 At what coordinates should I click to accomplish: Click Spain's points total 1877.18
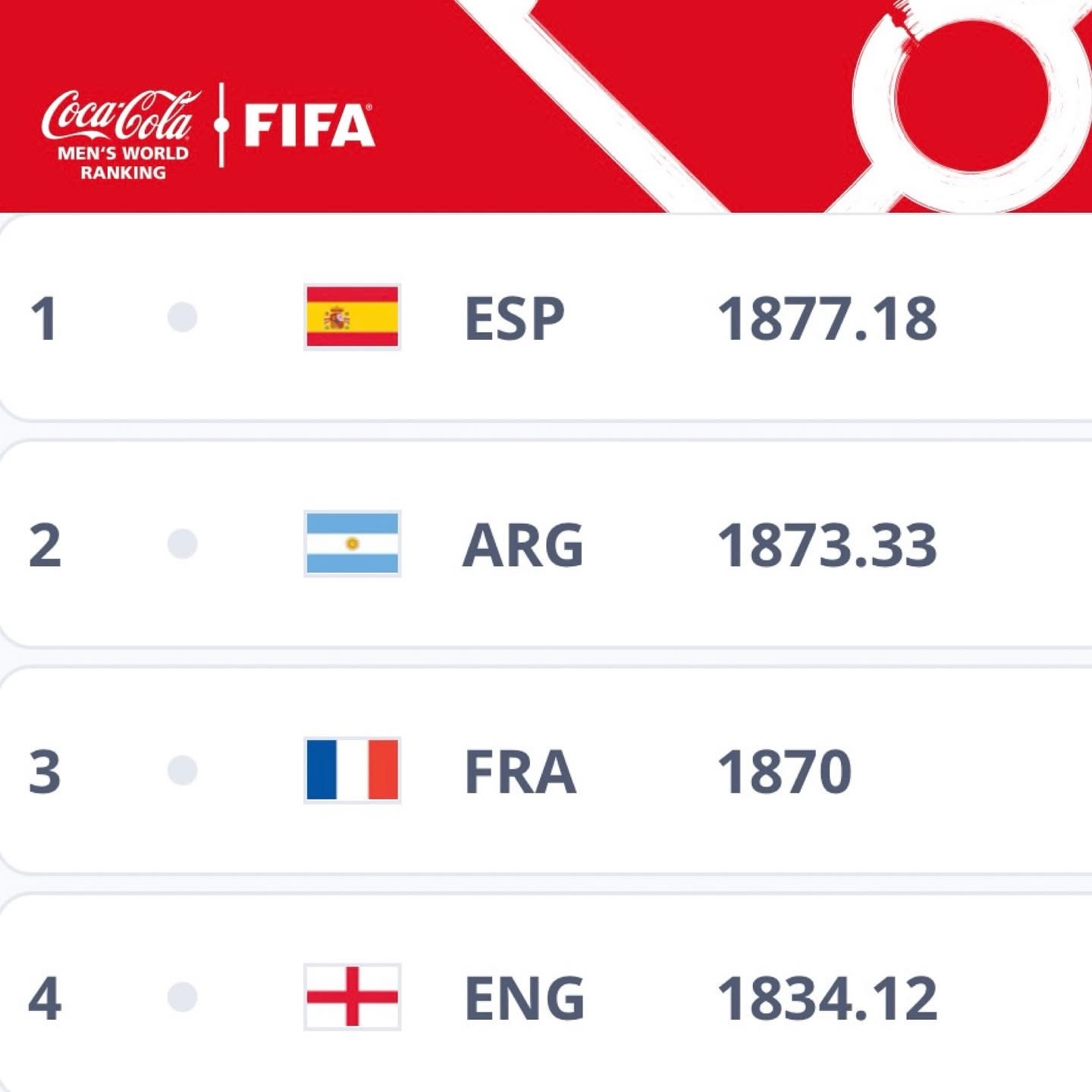[x=827, y=318]
